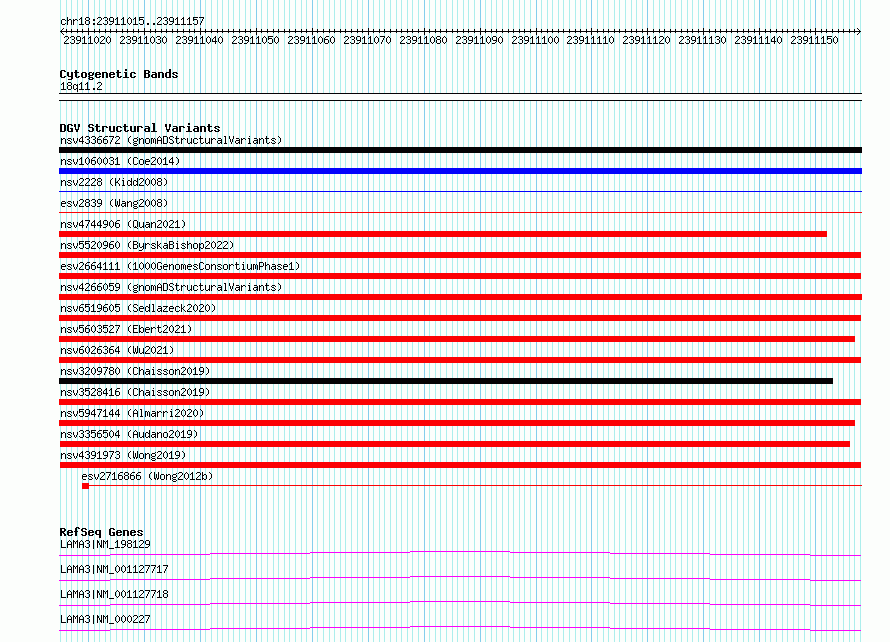Select nsv4391973 (Wong2019) variant label
The image size is (890, 642).
tap(123, 455)
